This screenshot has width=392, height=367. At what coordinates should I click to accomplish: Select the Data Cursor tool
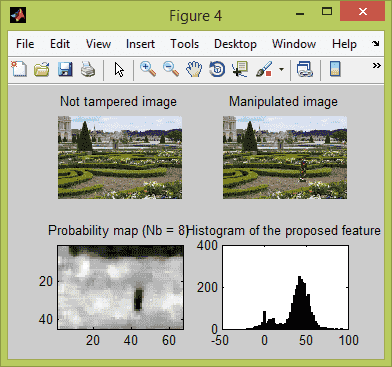(x=240, y=69)
